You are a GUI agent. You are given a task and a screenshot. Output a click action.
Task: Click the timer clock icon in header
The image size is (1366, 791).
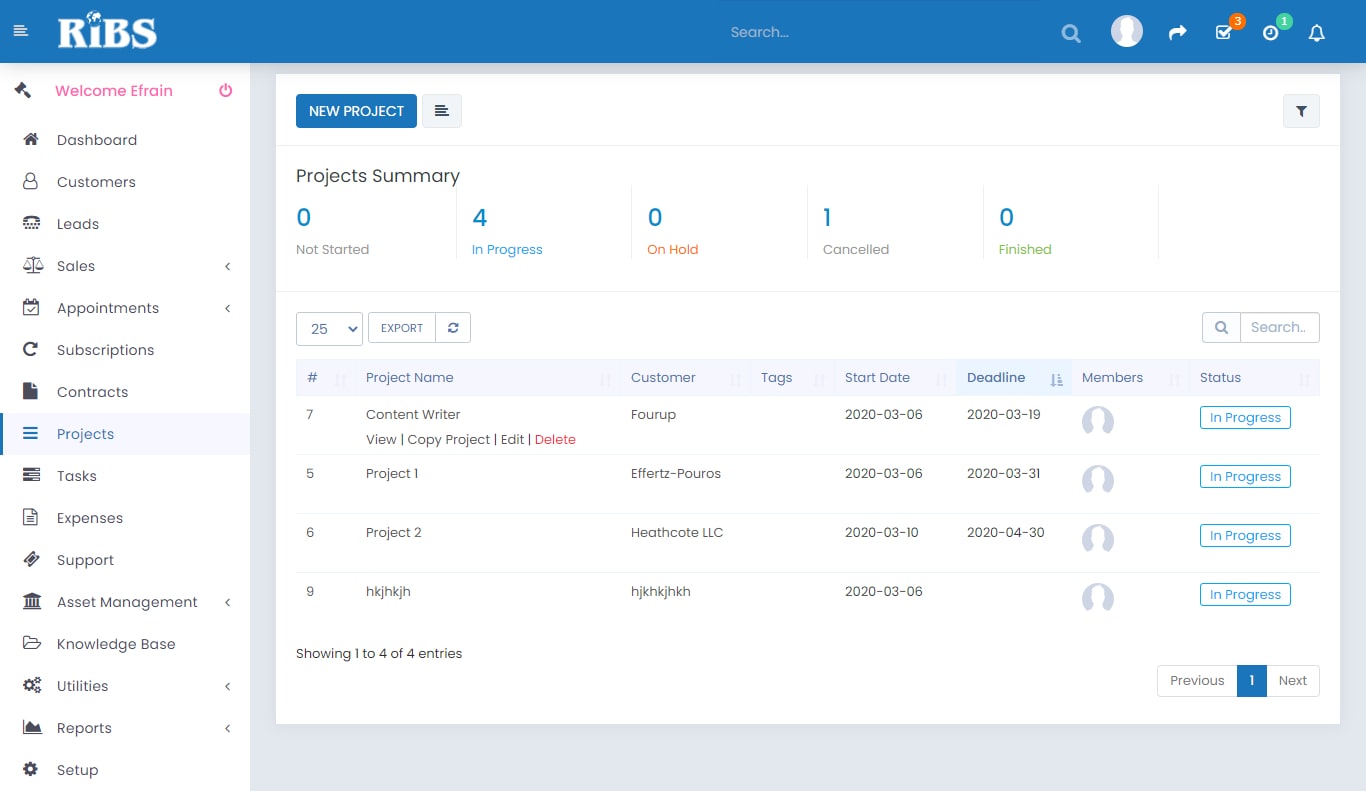click(x=1270, y=33)
